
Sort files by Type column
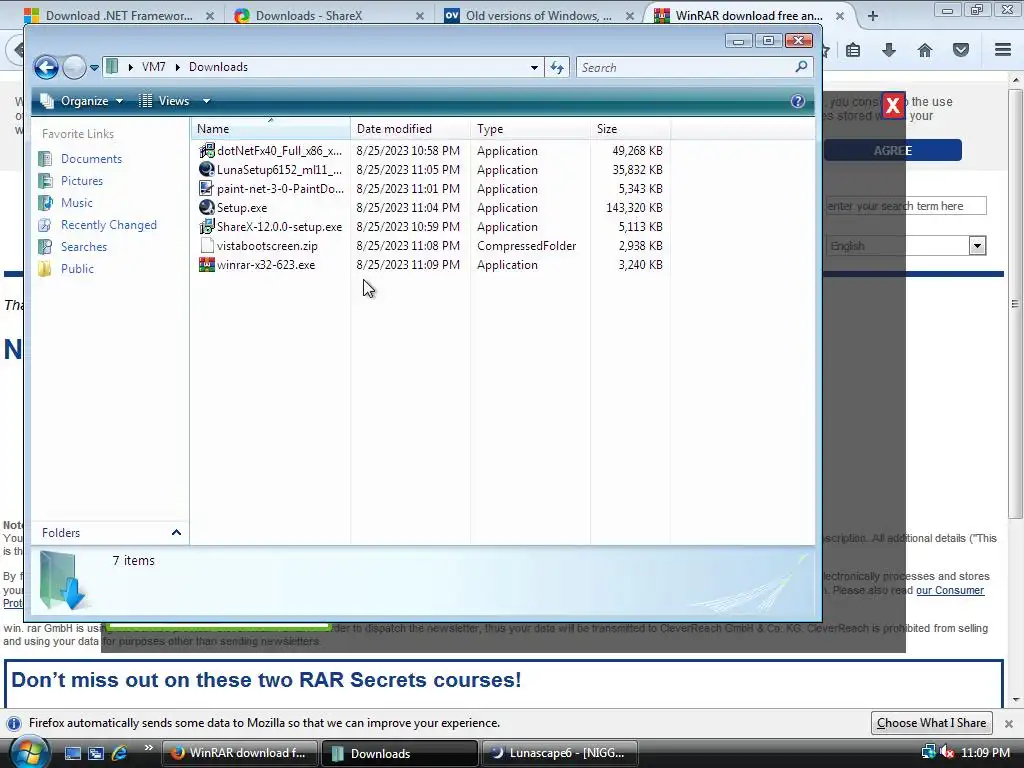pos(530,129)
